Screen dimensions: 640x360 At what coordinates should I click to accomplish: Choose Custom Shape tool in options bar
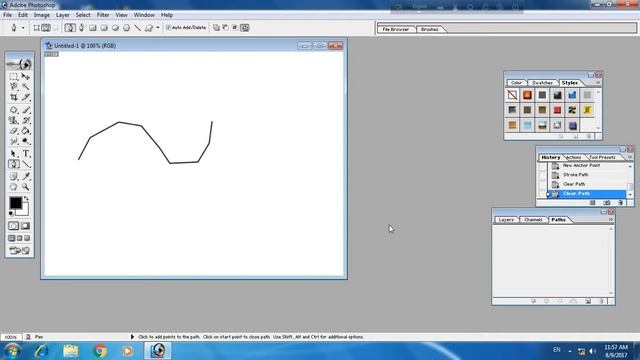pos(149,28)
